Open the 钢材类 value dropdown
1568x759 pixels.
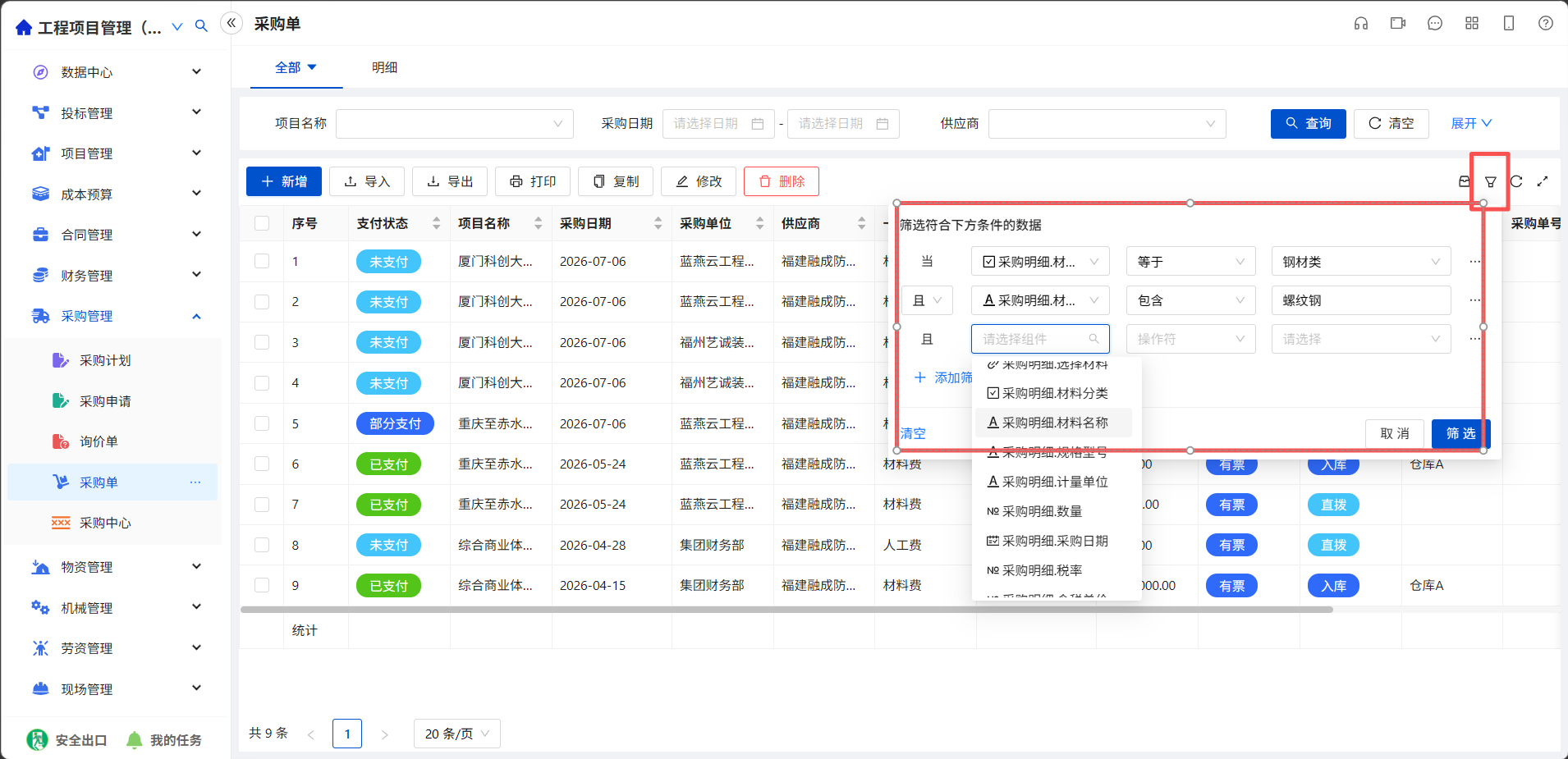pyautogui.click(x=1361, y=262)
